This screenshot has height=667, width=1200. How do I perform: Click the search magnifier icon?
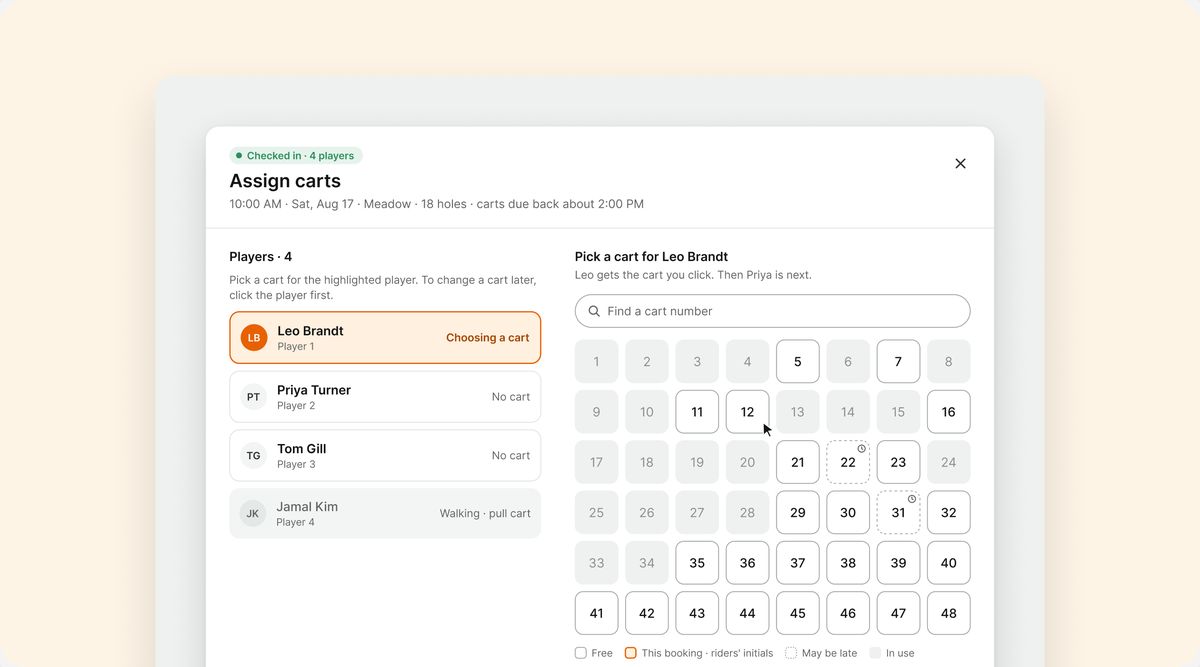tap(594, 311)
